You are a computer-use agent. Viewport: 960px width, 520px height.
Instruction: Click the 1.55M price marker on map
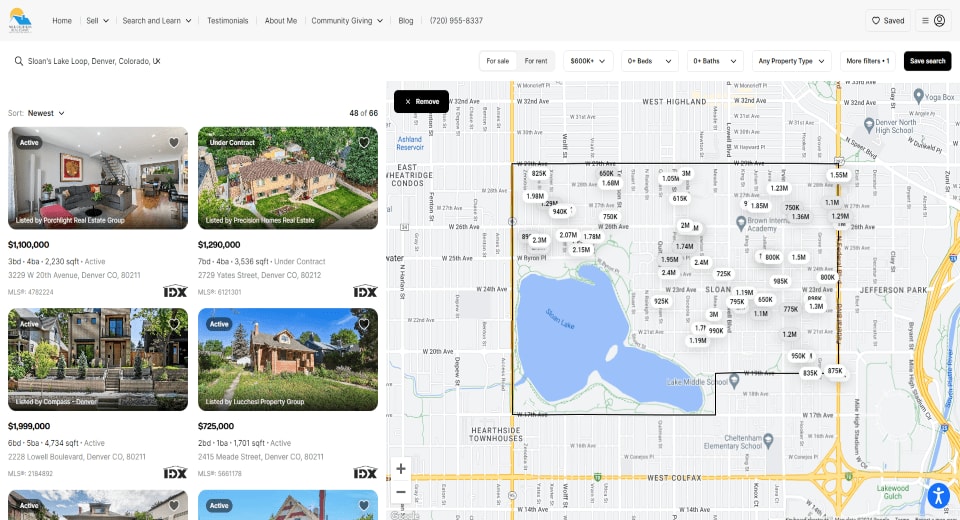838,175
